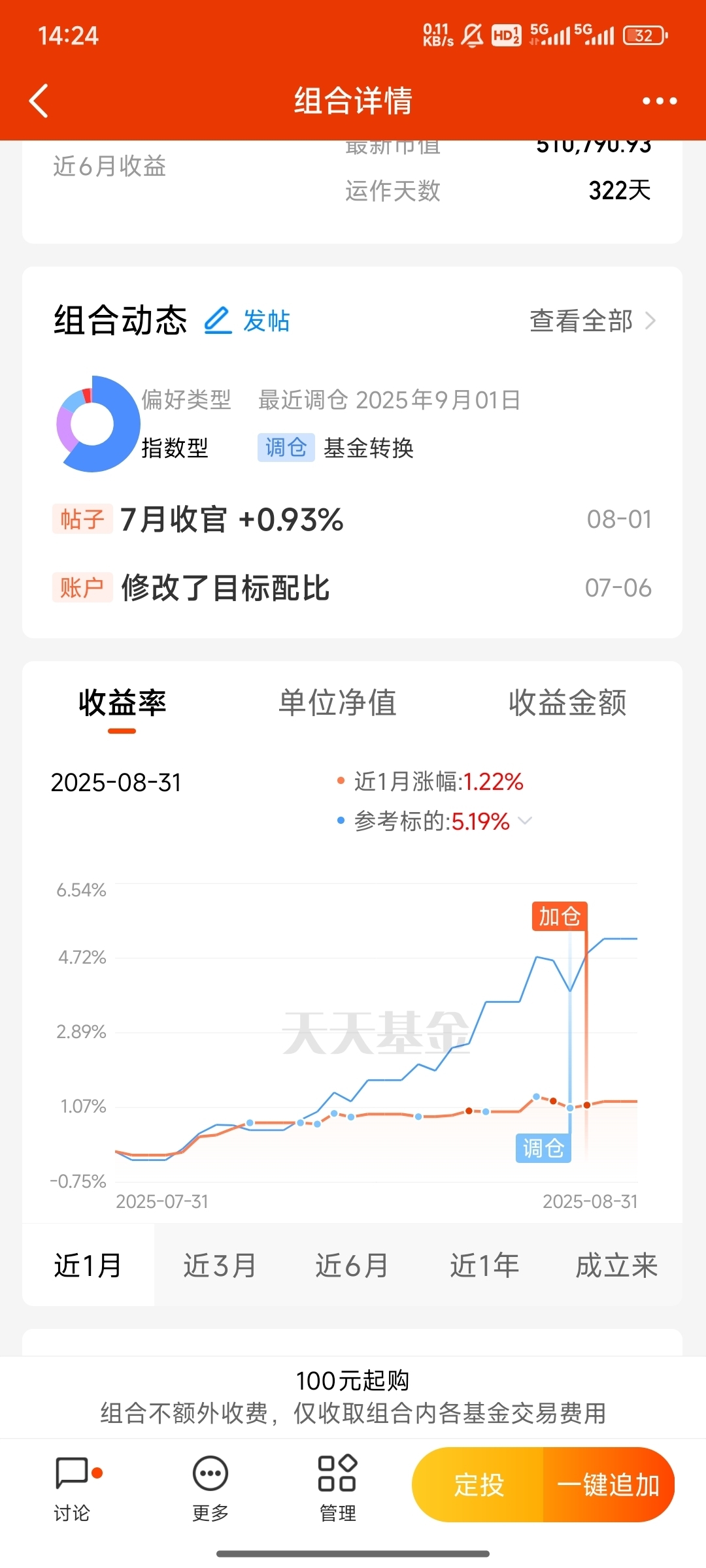Open the three-dot more options menu
Viewport: 706px width, 1568px height.
click(659, 101)
